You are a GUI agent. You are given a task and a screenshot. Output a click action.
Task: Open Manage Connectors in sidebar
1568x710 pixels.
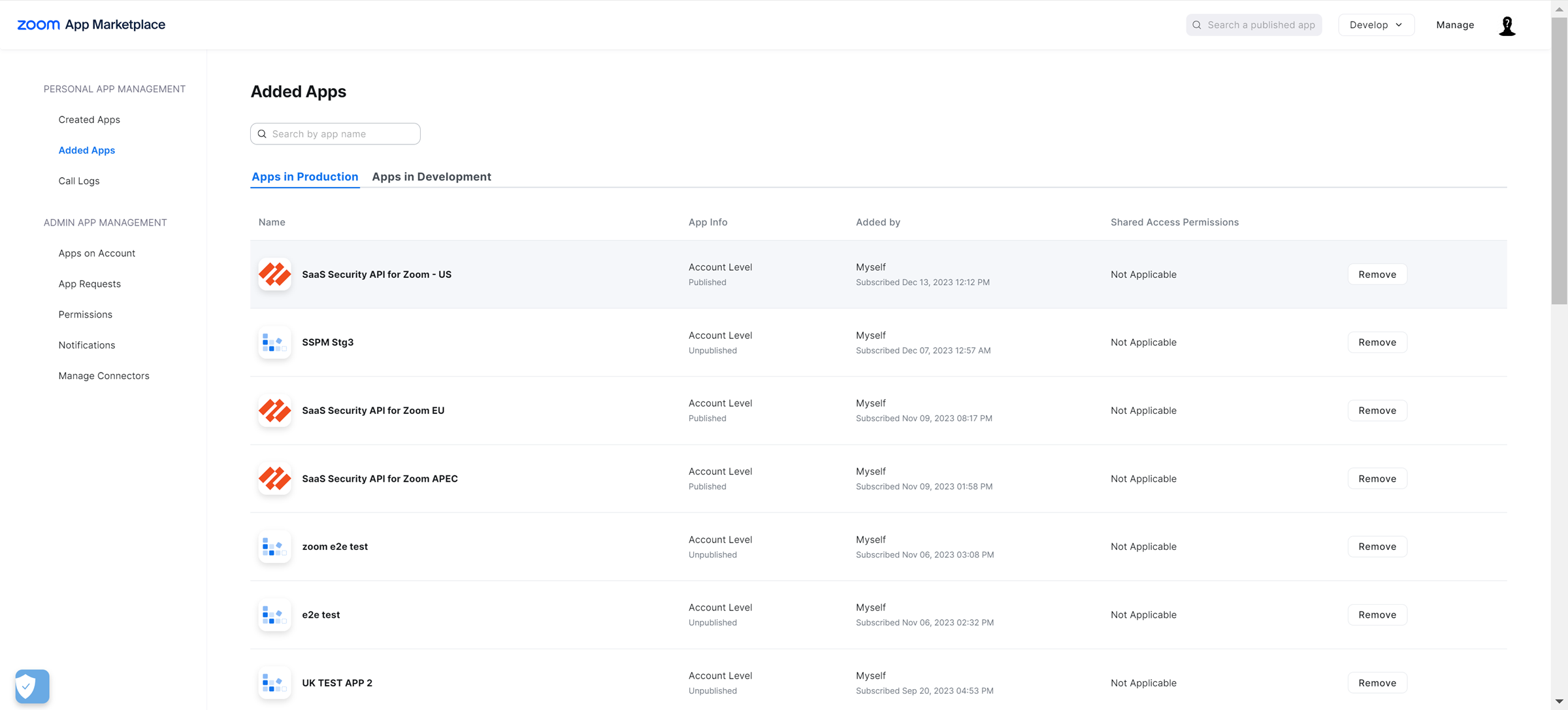click(104, 376)
